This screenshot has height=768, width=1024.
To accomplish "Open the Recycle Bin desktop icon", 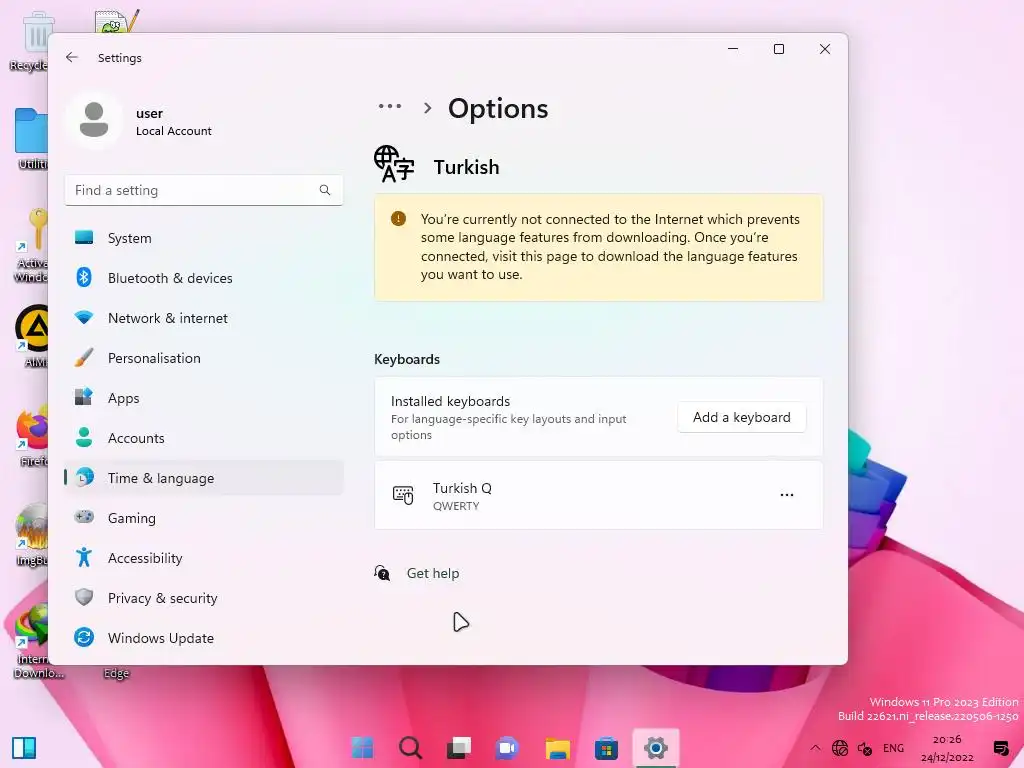I will point(29,40).
